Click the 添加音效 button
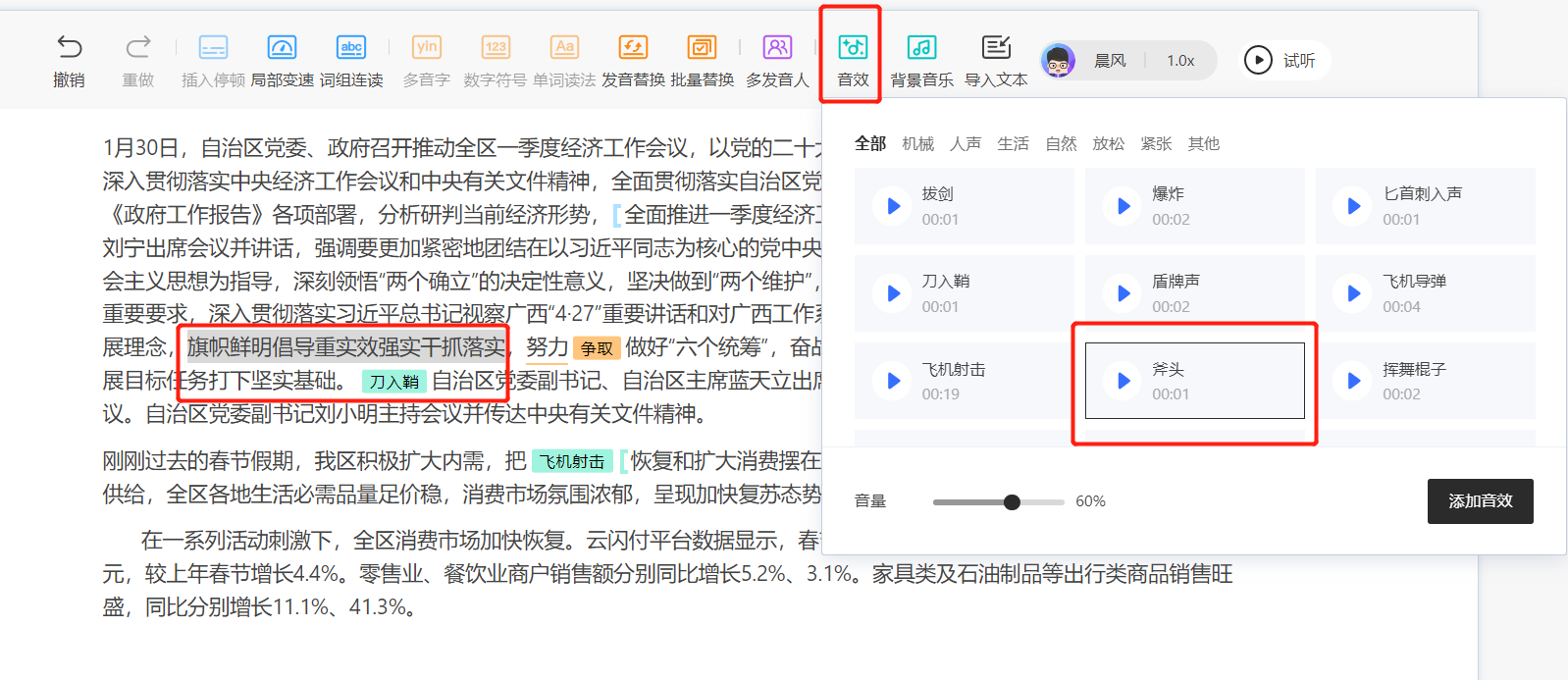 [x=1480, y=501]
